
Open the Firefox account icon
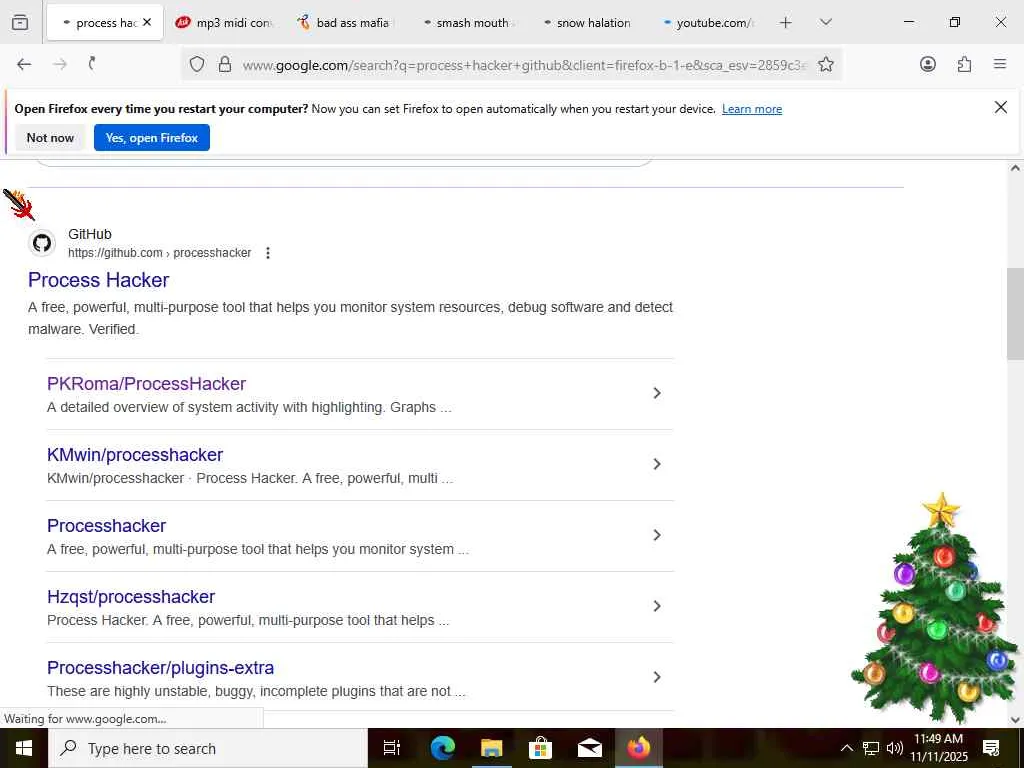927,64
